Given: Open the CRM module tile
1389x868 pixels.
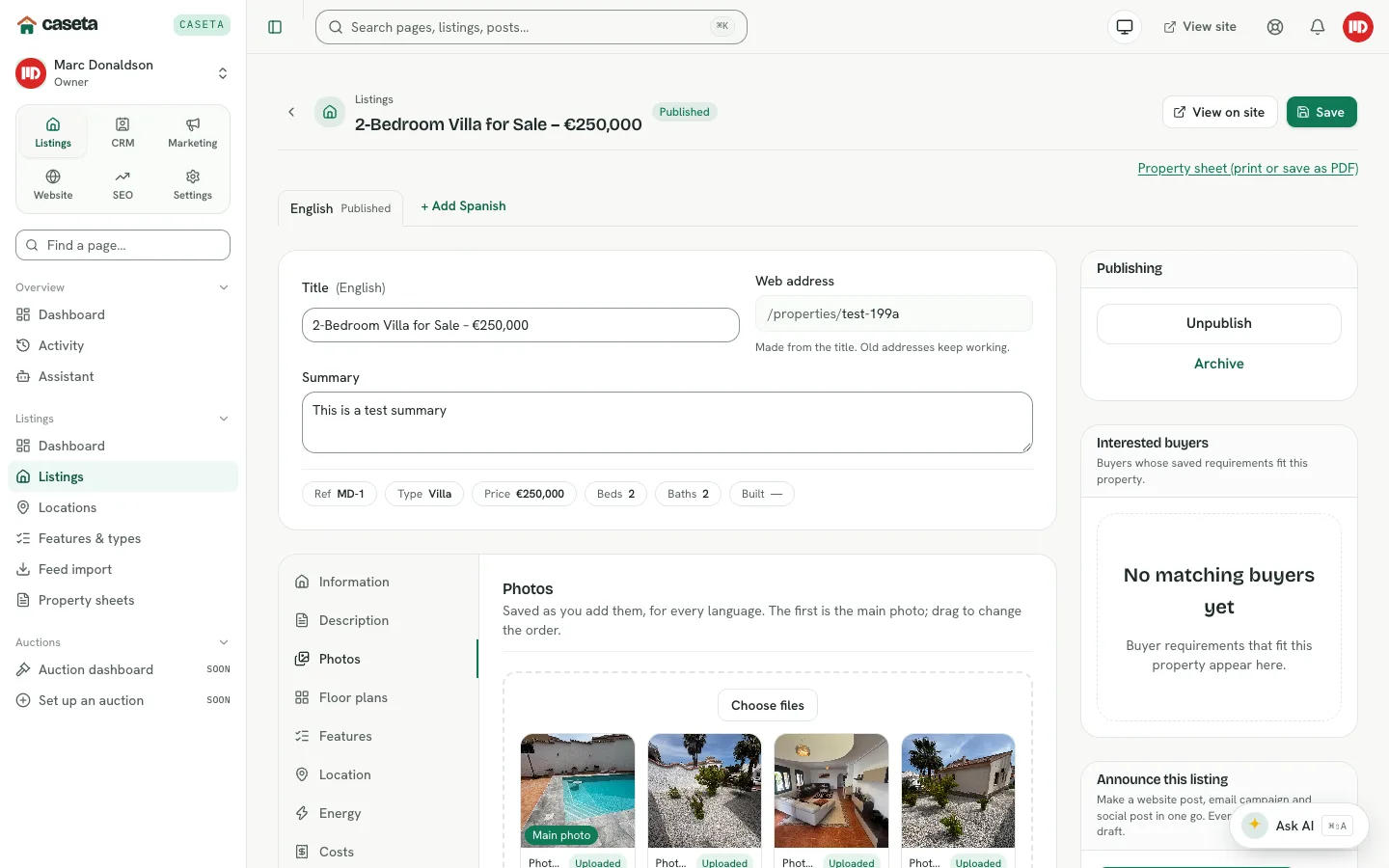Looking at the screenshot, I should [123, 133].
